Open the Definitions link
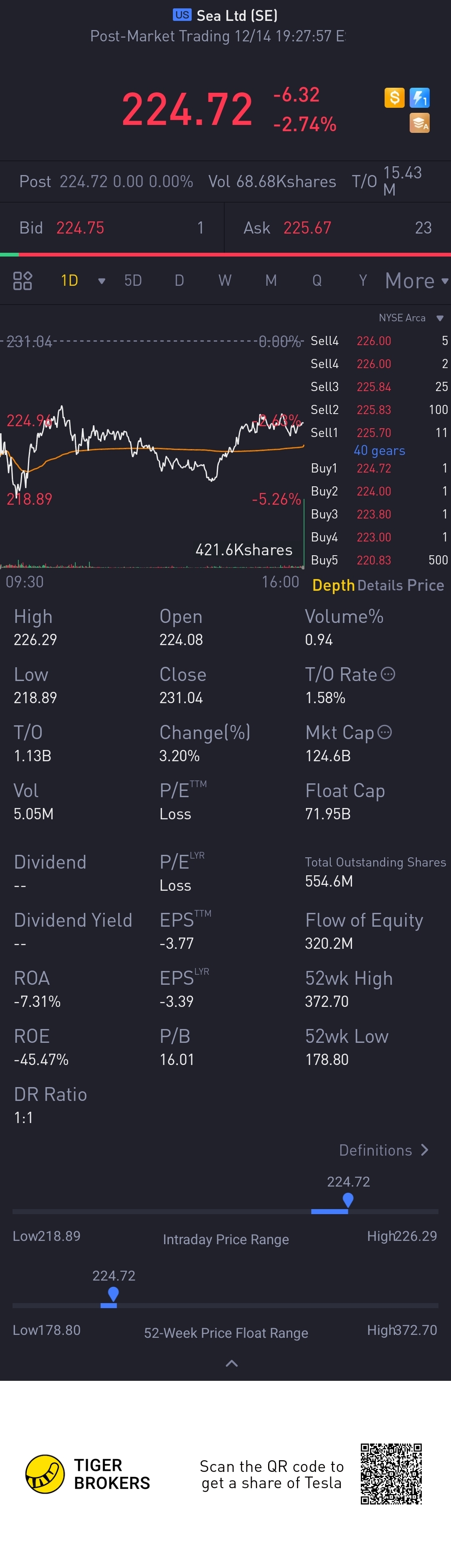Viewport: 451px width, 1568px height. click(383, 1150)
